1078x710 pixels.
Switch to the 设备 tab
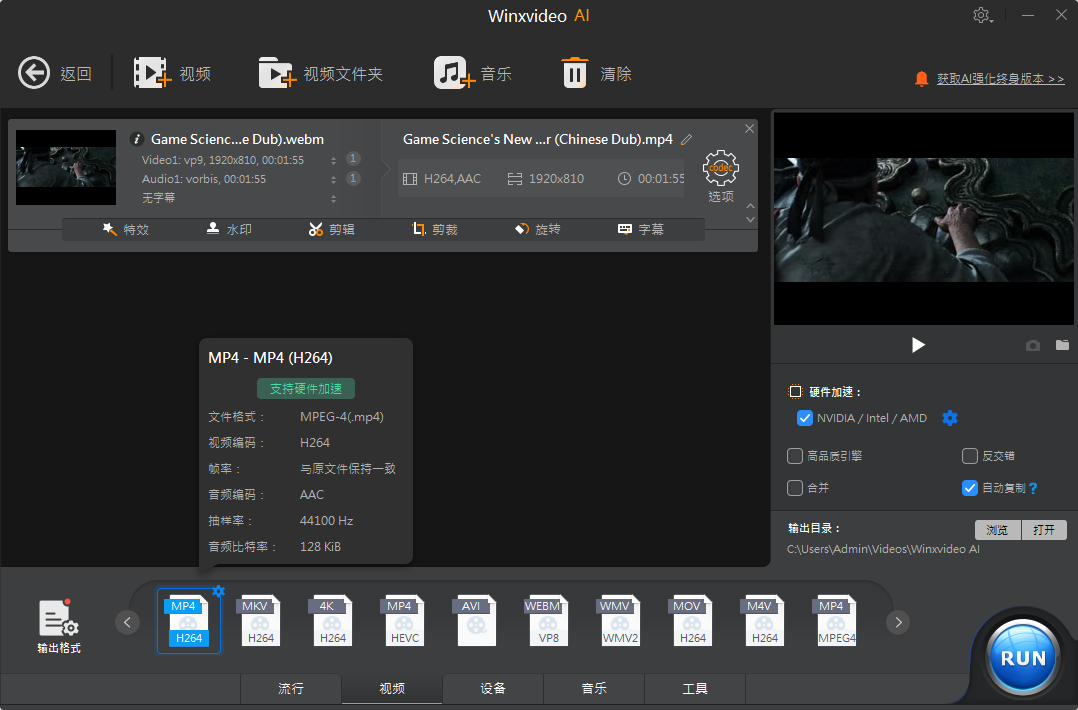(493, 689)
